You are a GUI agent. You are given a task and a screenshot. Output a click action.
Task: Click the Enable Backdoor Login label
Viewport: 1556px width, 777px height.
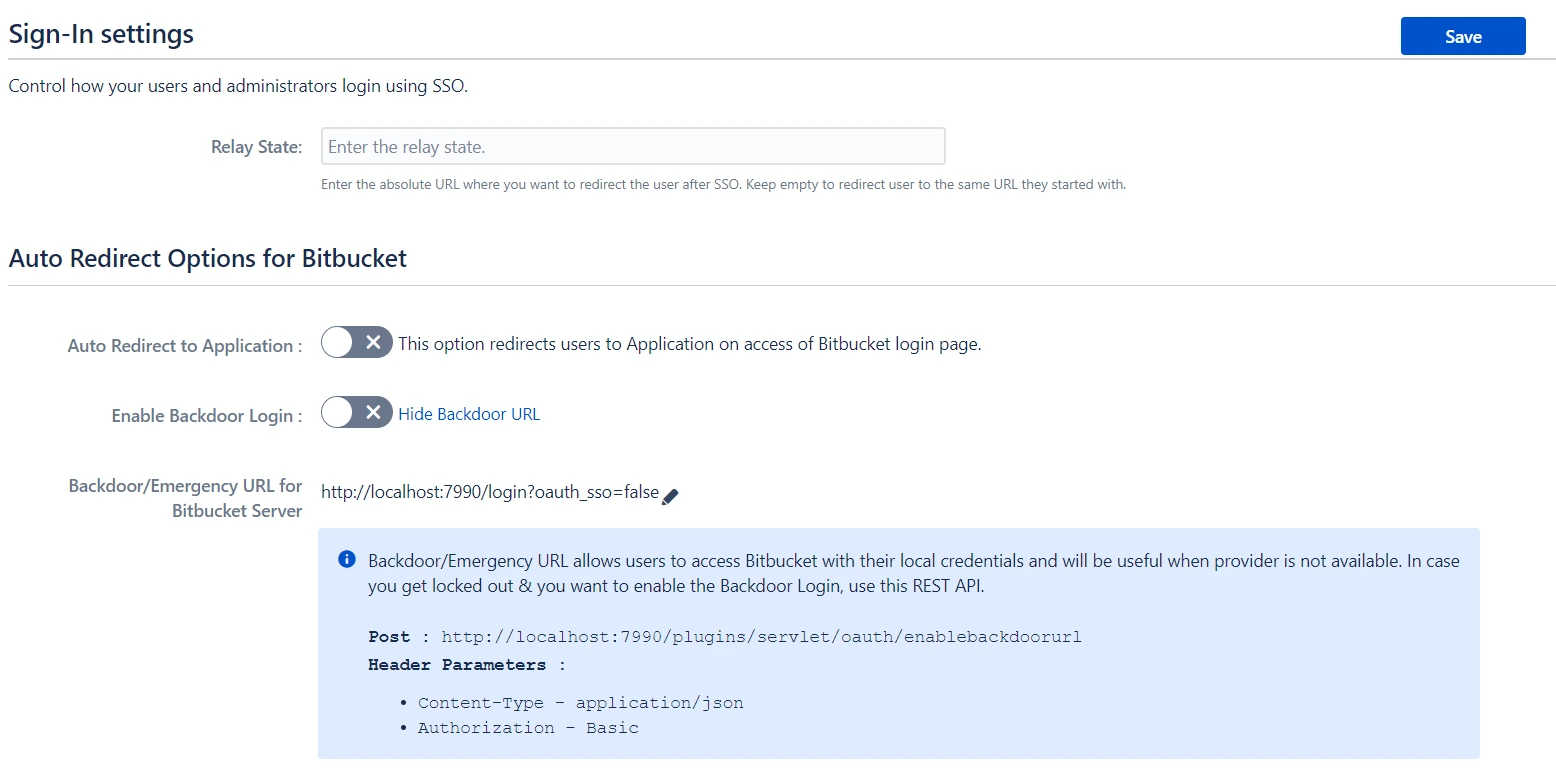[207, 416]
